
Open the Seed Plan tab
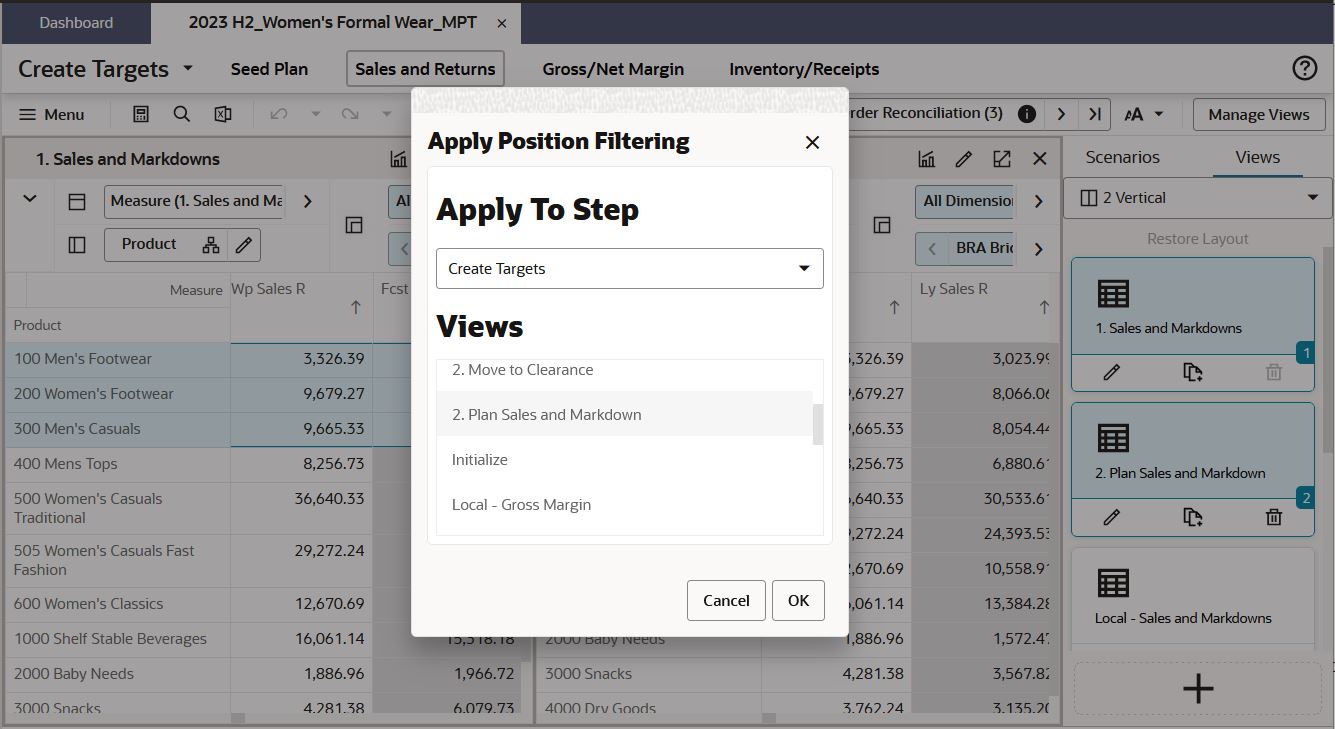point(269,68)
